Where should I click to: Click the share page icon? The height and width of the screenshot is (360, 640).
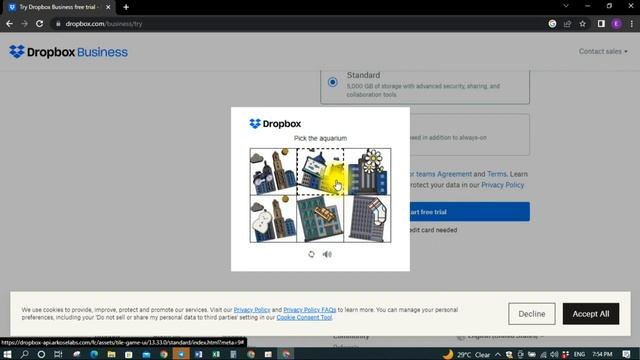(x=567, y=24)
